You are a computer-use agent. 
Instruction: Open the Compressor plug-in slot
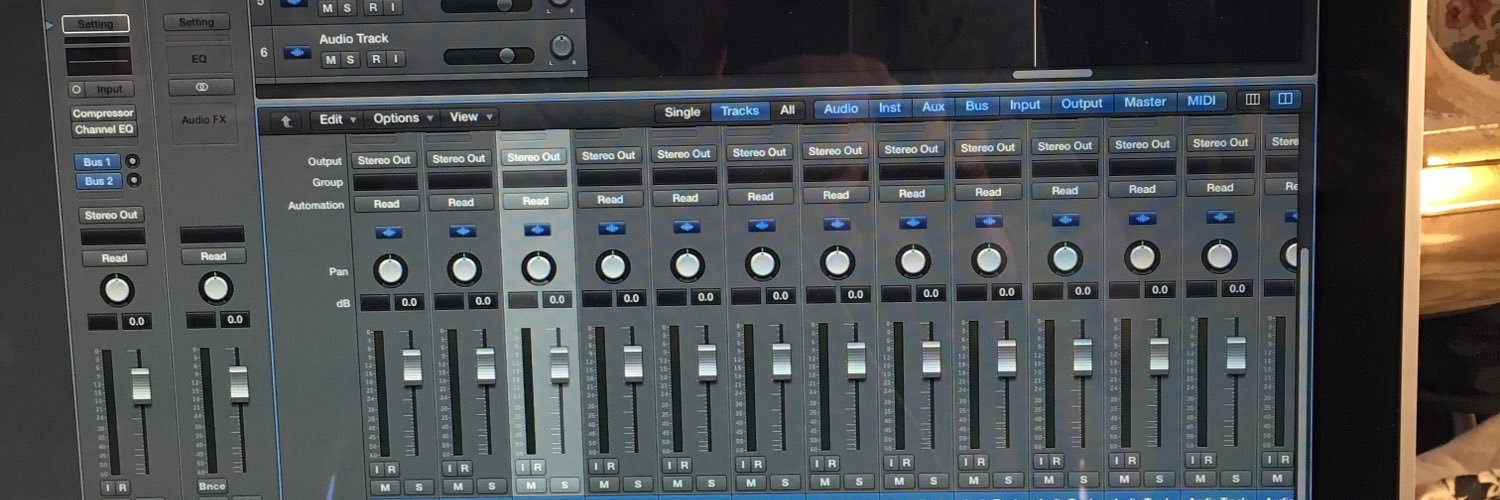[102, 114]
